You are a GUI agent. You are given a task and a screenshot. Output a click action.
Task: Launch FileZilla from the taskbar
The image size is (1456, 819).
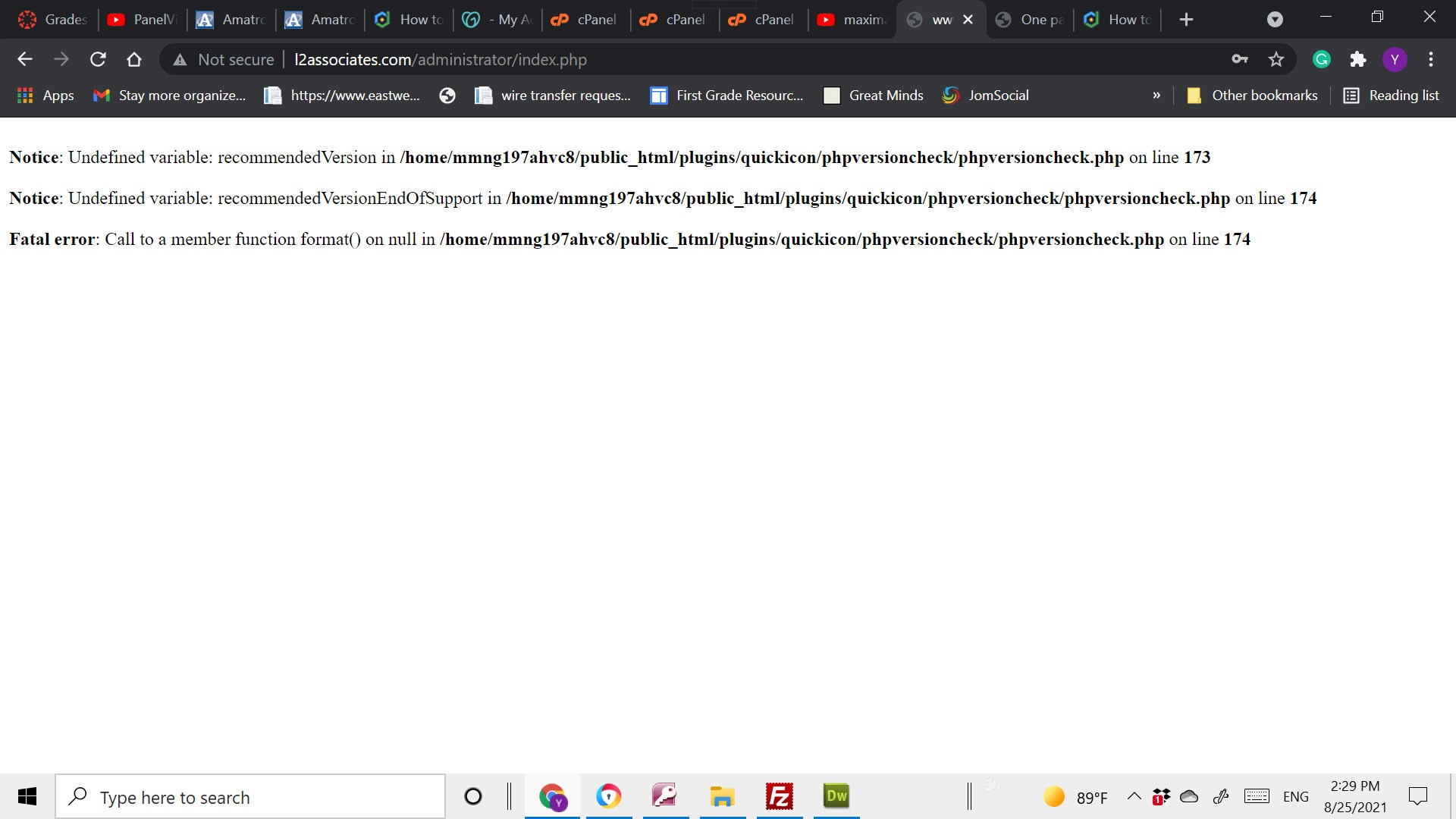click(x=779, y=796)
